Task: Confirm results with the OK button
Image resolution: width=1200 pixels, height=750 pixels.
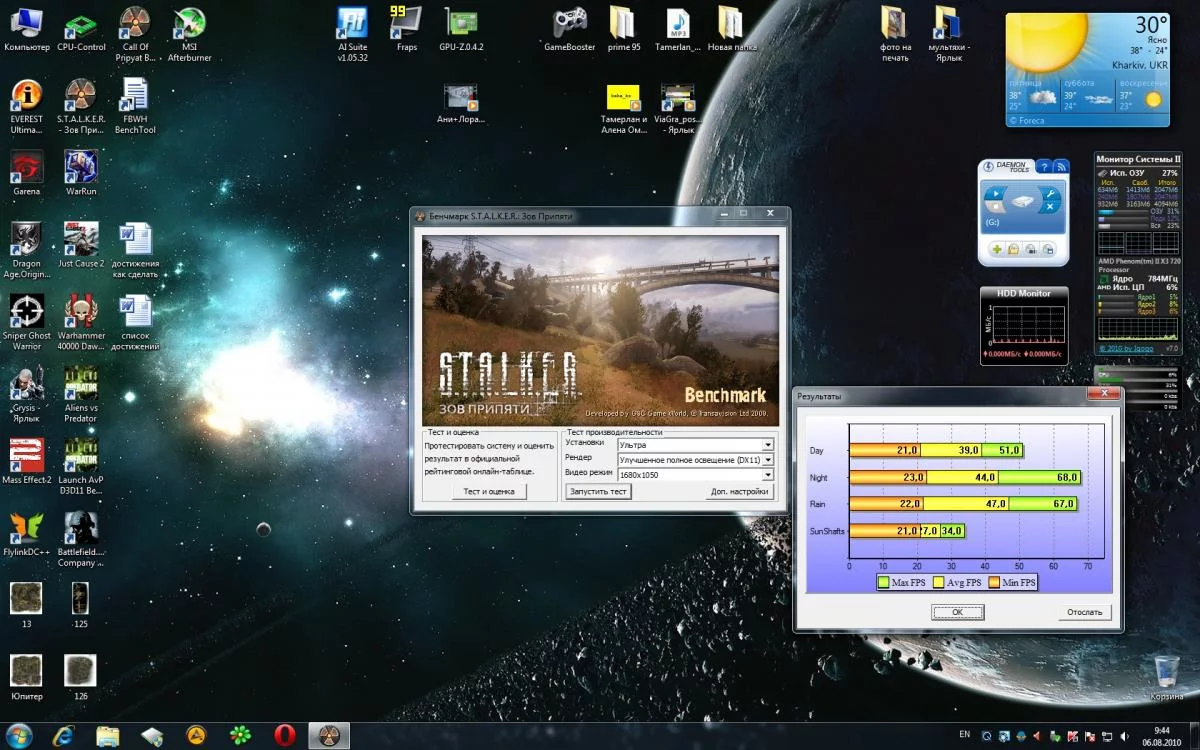Action: click(x=957, y=612)
